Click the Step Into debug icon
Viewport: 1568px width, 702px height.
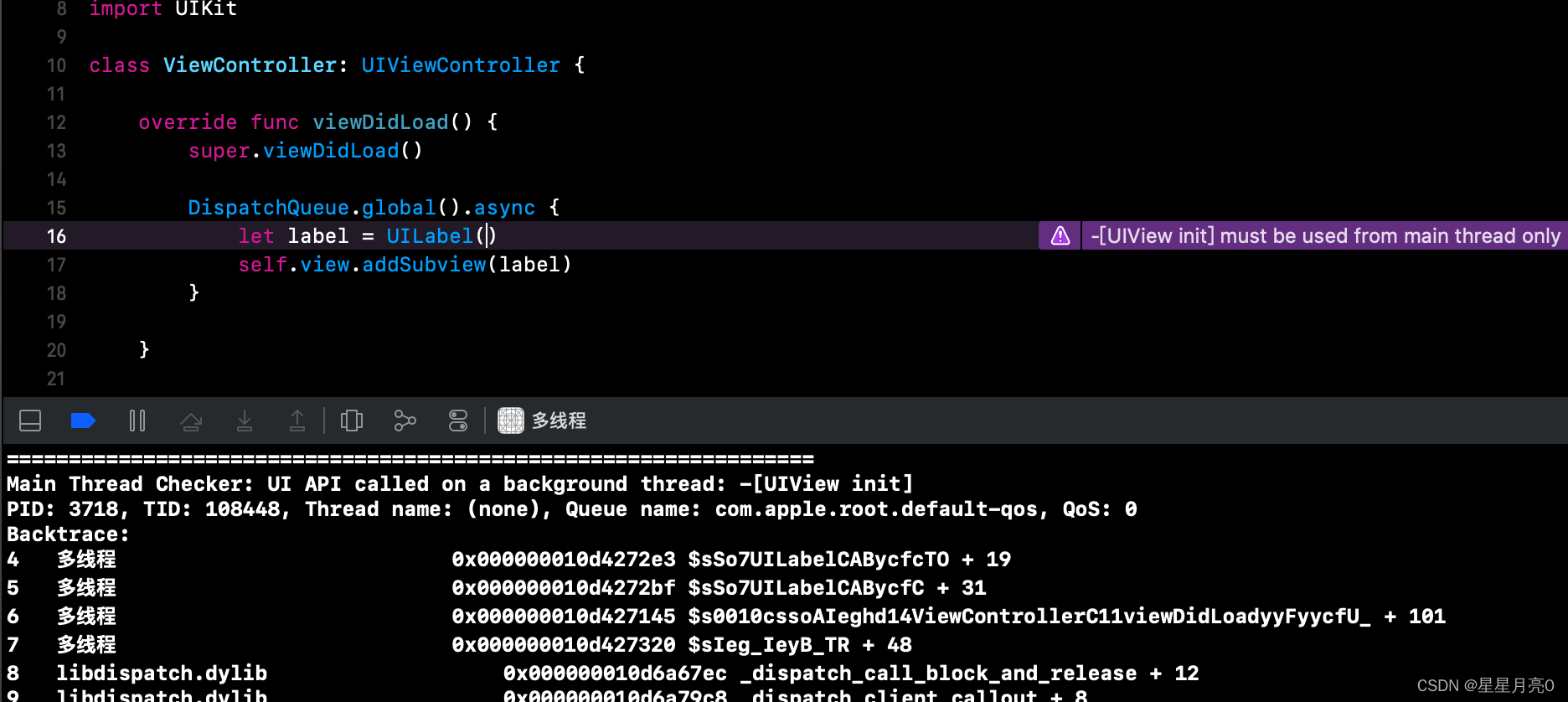245,421
